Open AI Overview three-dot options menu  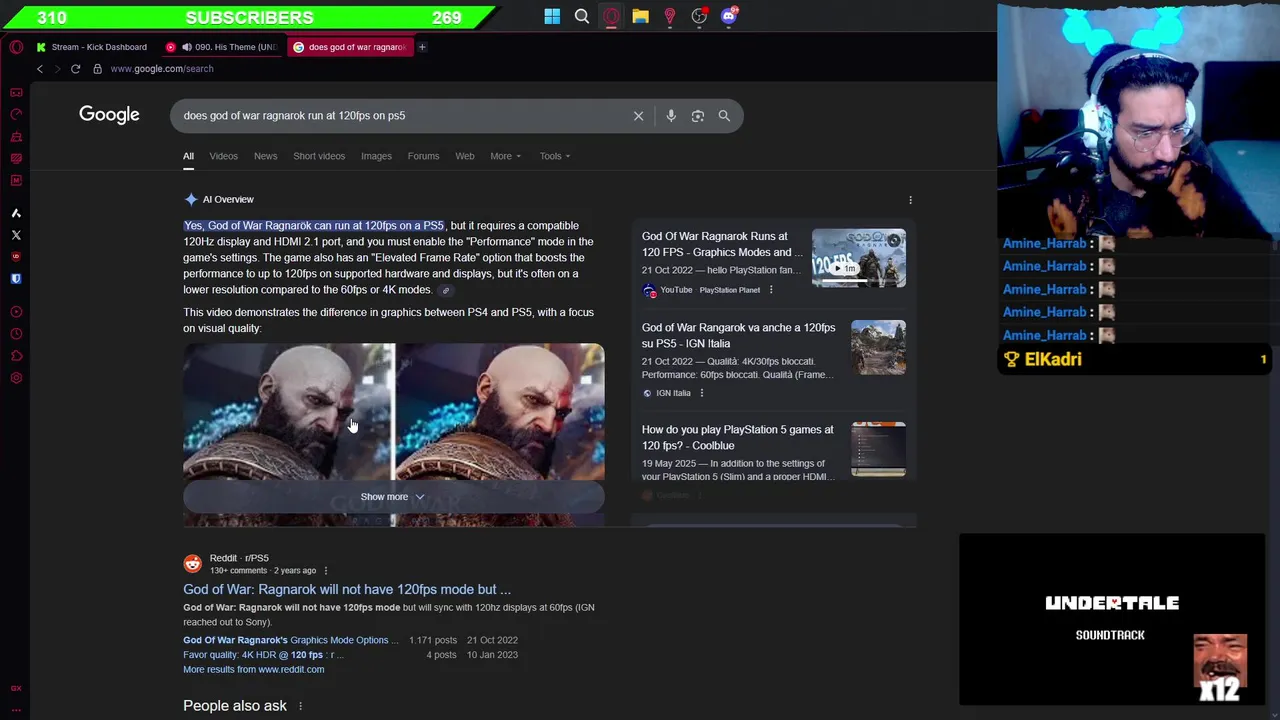[x=910, y=200]
